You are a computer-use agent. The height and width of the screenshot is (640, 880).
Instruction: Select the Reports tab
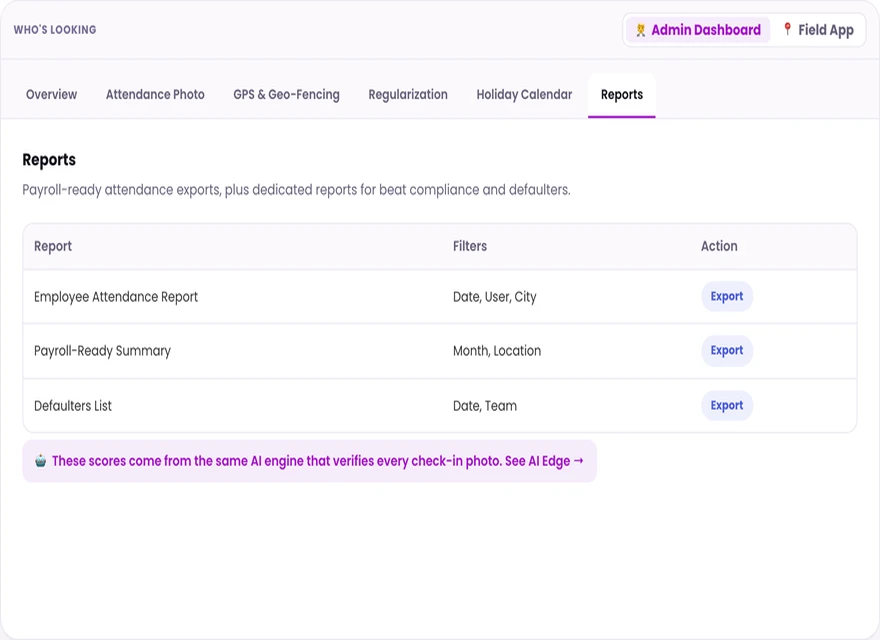pyautogui.click(x=622, y=94)
